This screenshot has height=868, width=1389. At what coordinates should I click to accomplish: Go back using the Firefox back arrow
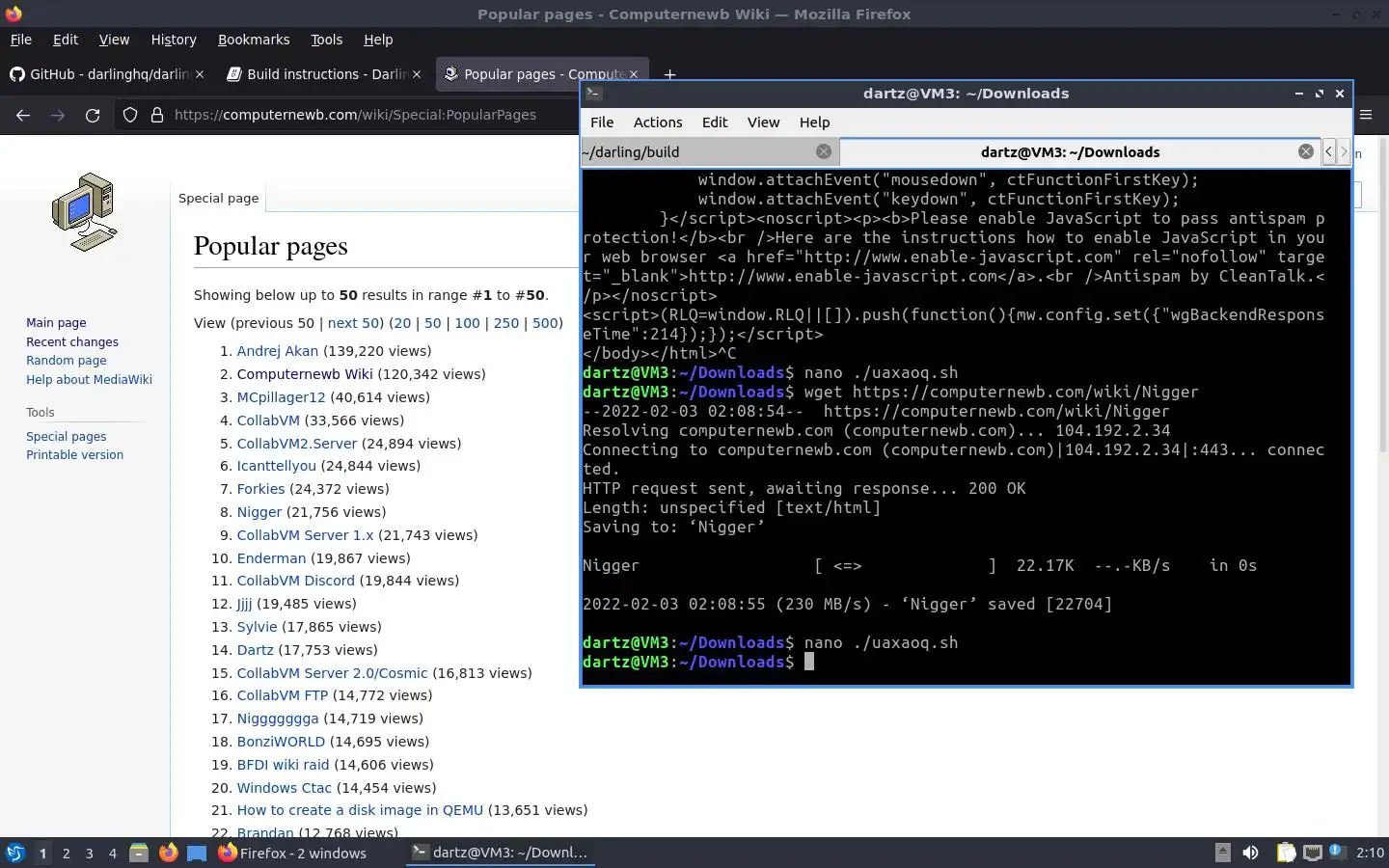click(x=23, y=115)
